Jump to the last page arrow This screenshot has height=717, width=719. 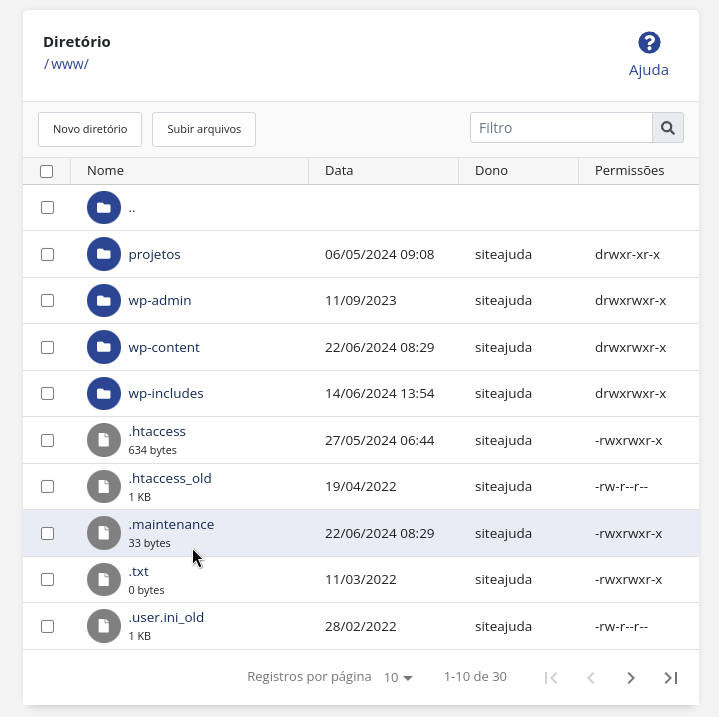[x=671, y=678]
